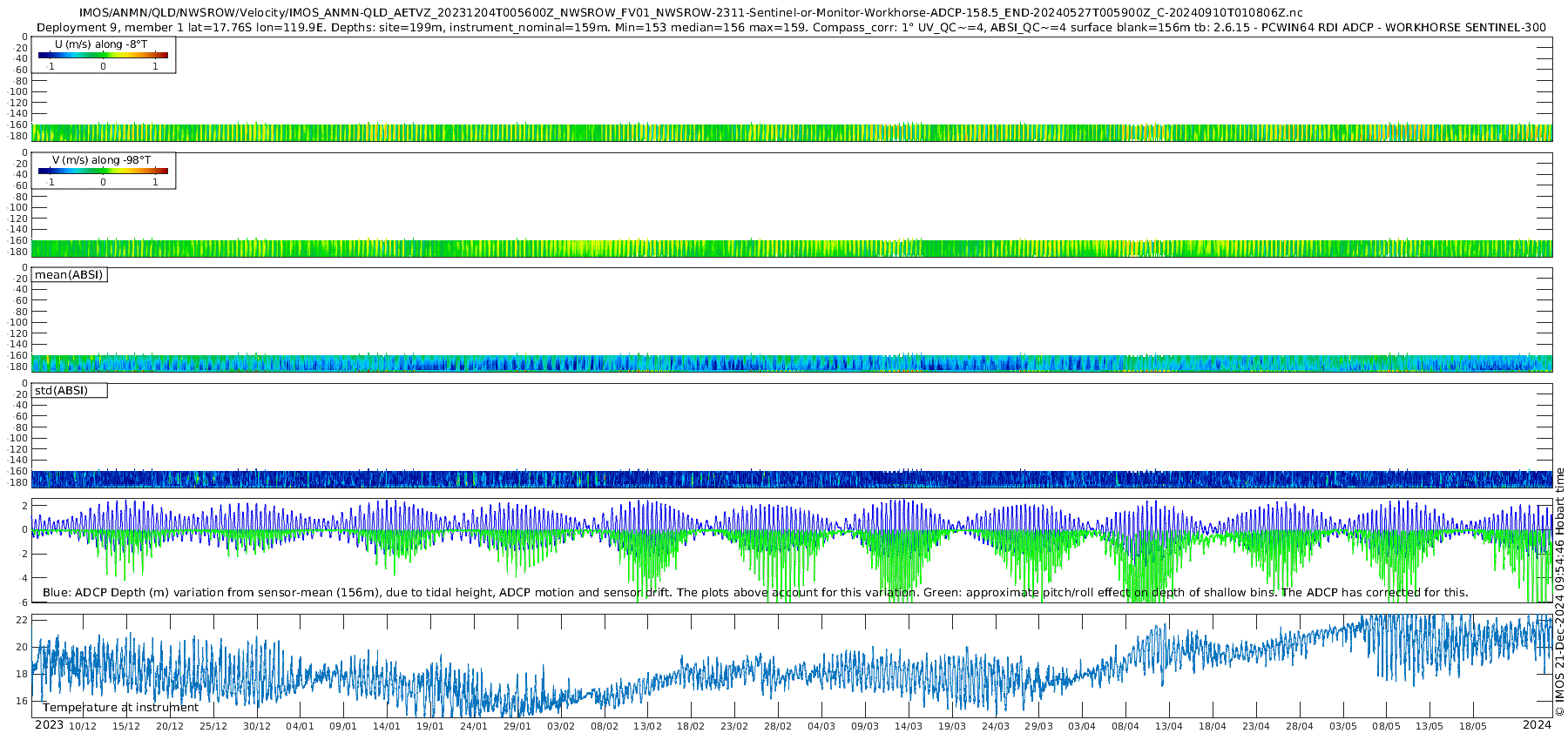Screen dimensions: 1568x740
Task: Click the 14/03 date tick label
Action: (909, 726)
